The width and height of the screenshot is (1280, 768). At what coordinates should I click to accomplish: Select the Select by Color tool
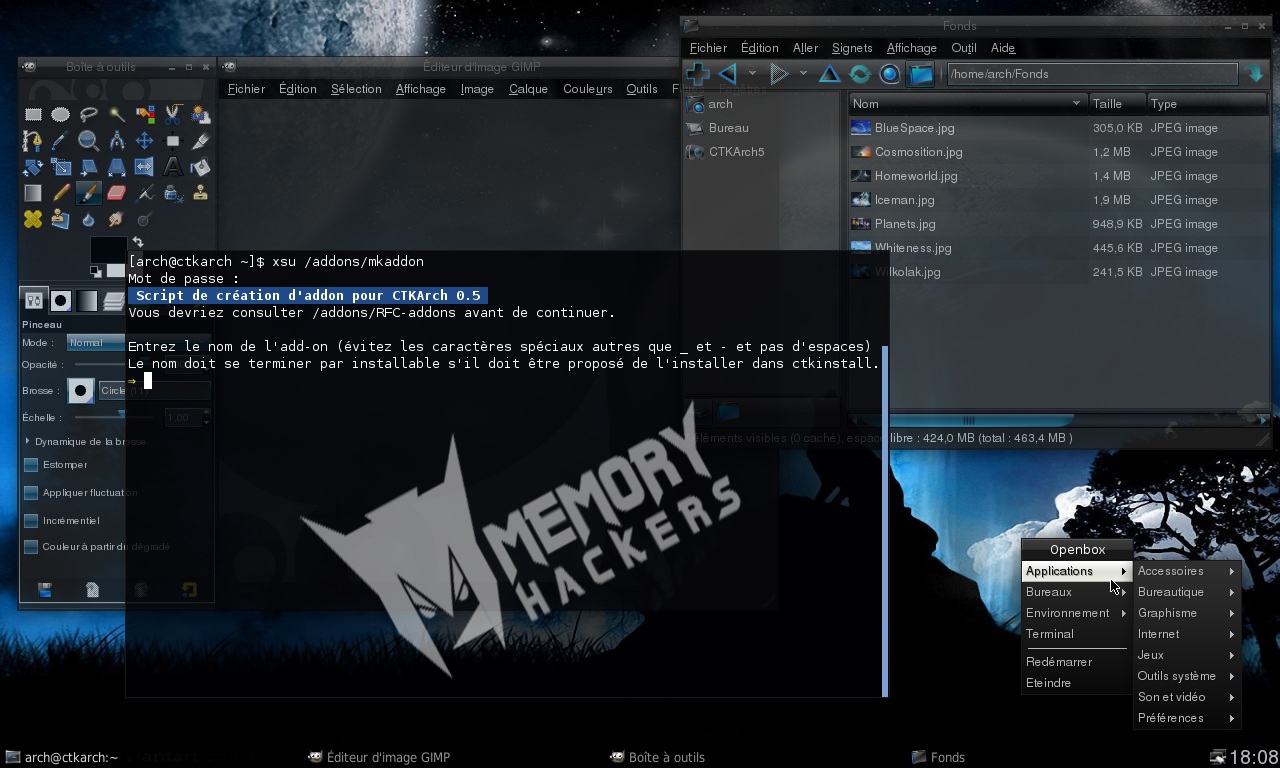[145, 115]
